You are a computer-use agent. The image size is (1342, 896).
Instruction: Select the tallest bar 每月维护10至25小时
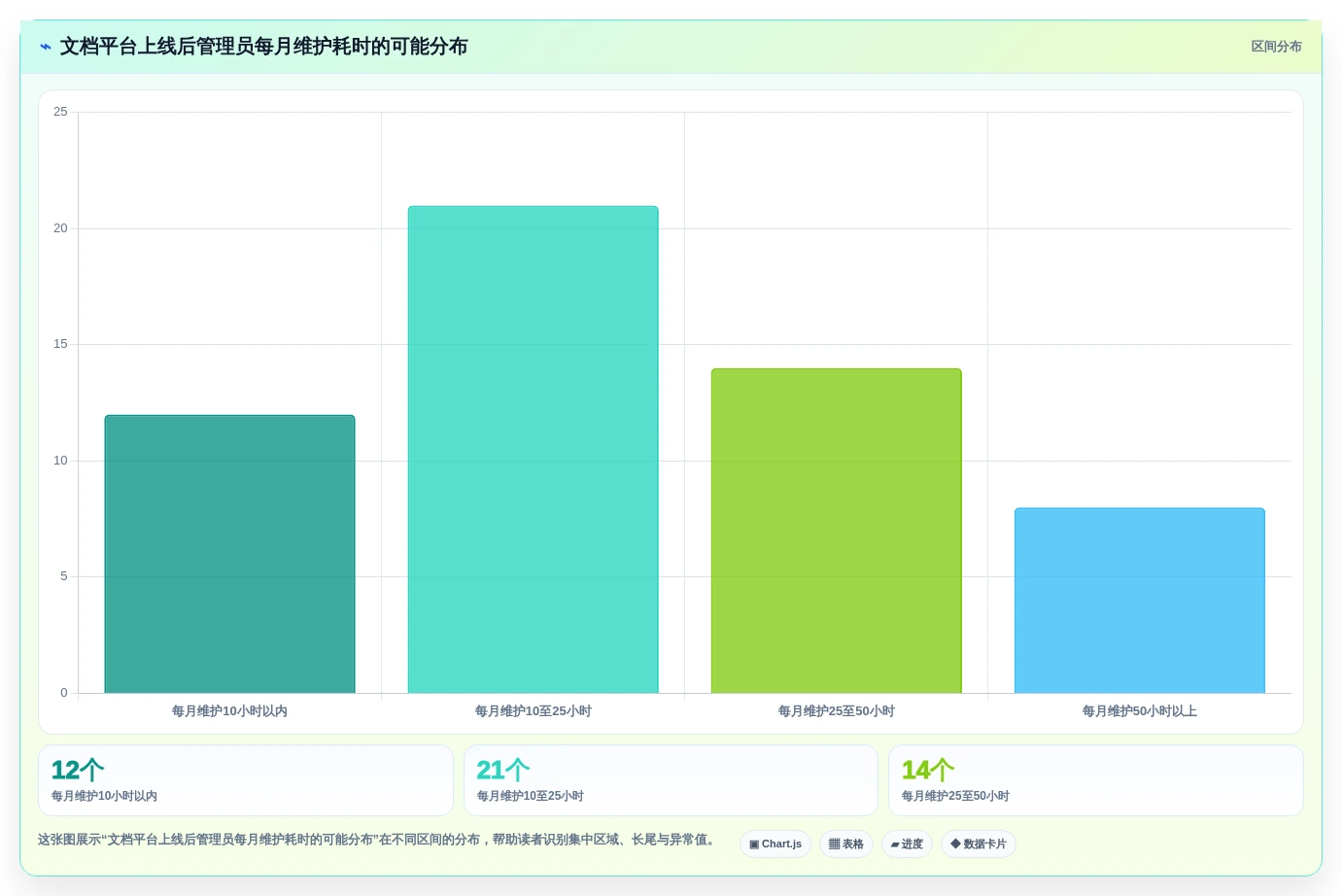533,449
